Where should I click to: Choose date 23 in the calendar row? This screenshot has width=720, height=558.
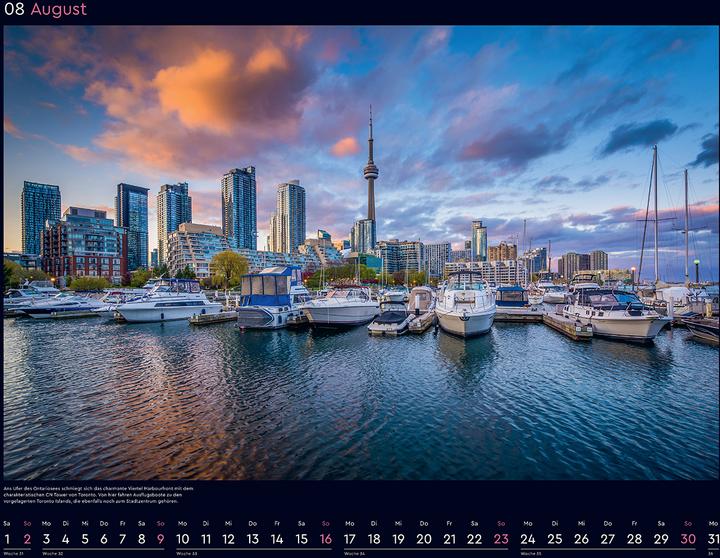pyautogui.click(x=500, y=539)
